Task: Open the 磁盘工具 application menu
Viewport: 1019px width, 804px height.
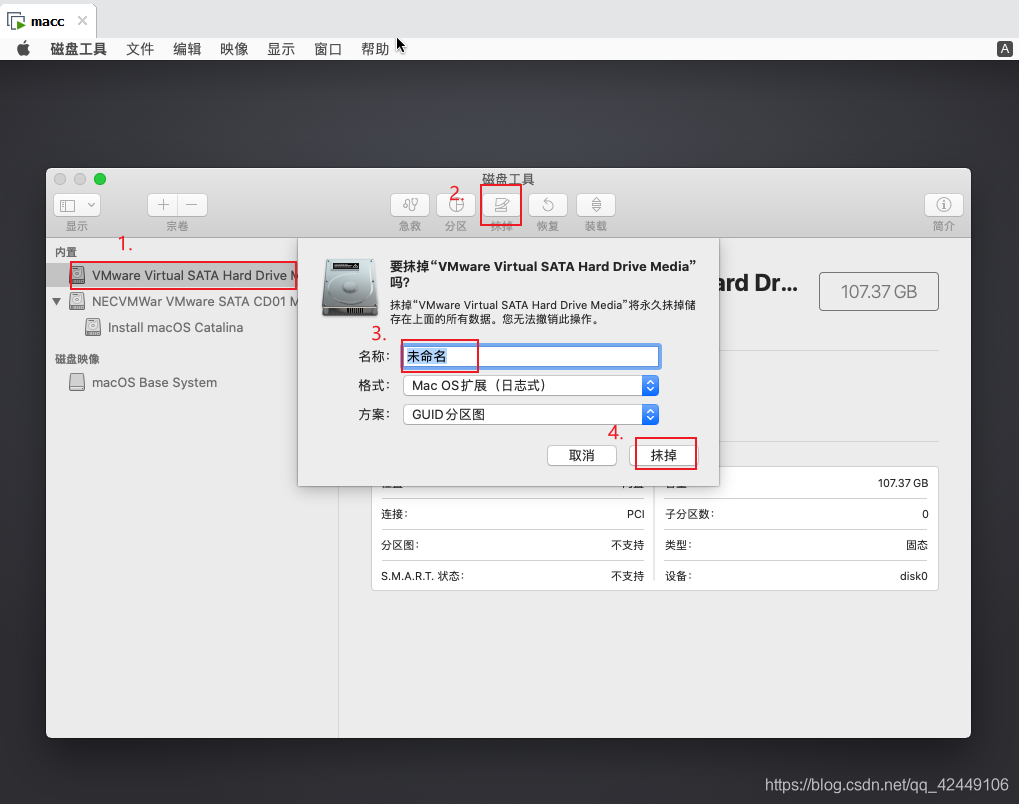Action: 78,49
